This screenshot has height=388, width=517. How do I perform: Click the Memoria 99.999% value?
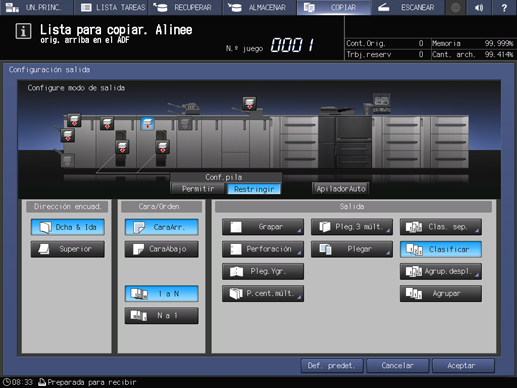[499, 43]
